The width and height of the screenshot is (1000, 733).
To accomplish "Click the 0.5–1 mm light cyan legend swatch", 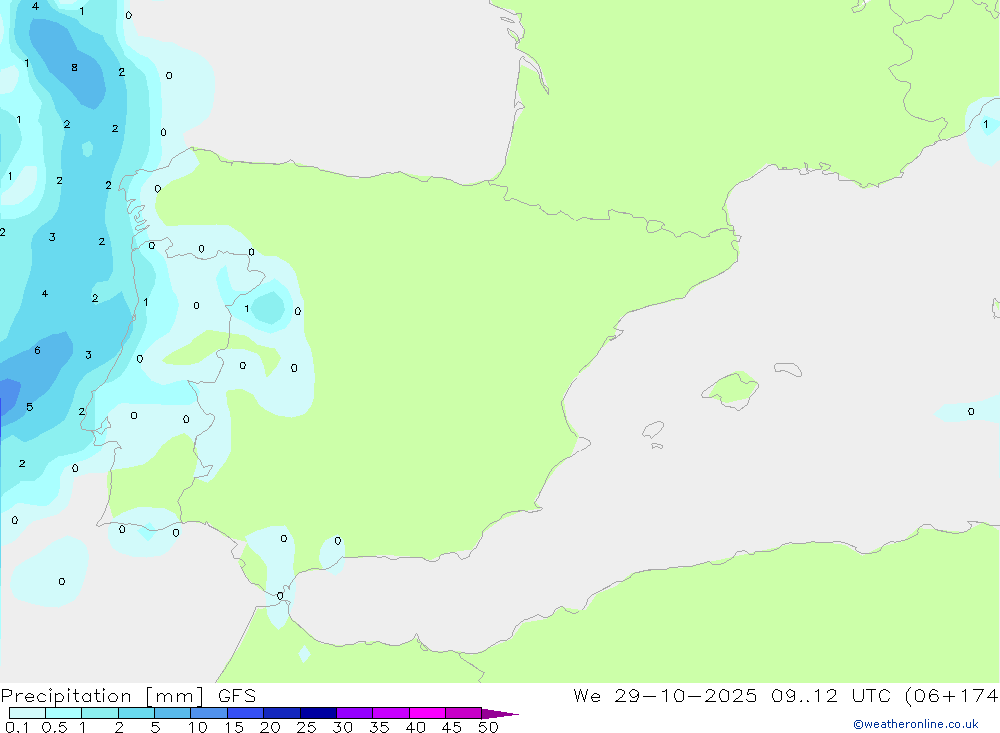I will (63, 713).
